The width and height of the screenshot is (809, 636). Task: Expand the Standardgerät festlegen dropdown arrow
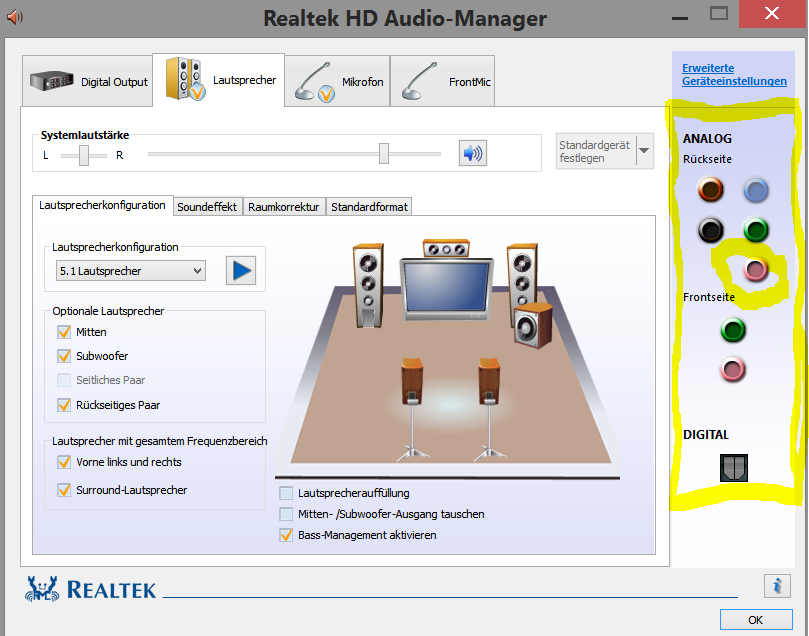pyautogui.click(x=643, y=152)
